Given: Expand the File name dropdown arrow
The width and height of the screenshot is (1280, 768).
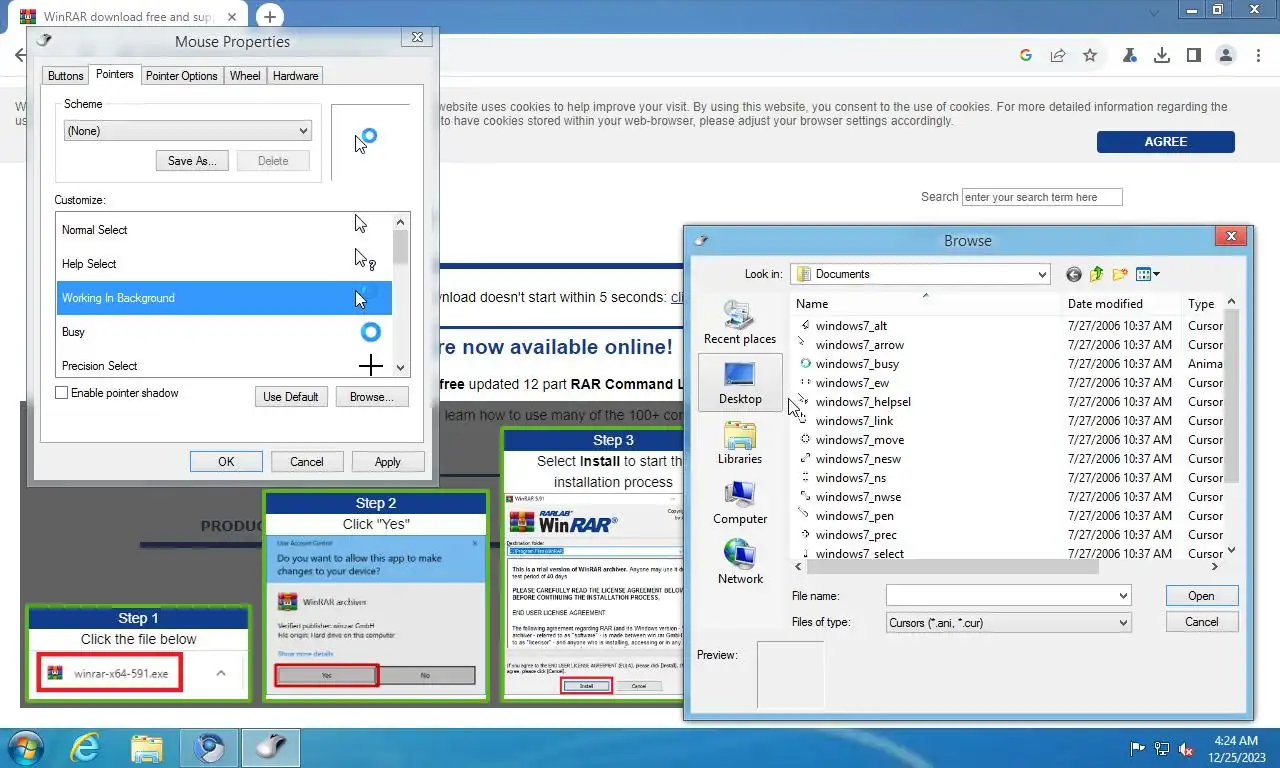Looking at the screenshot, I should click(x=1123, y=595).
